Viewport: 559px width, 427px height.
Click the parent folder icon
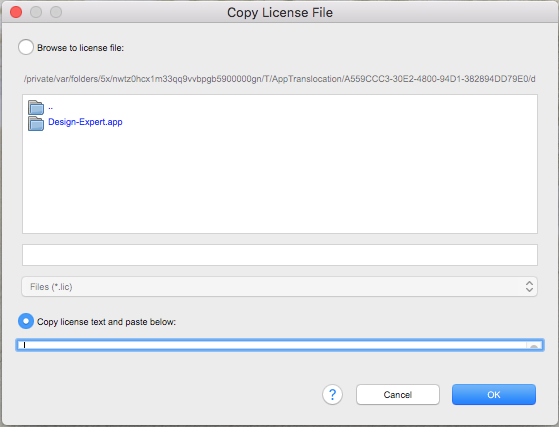coord(36,107)
